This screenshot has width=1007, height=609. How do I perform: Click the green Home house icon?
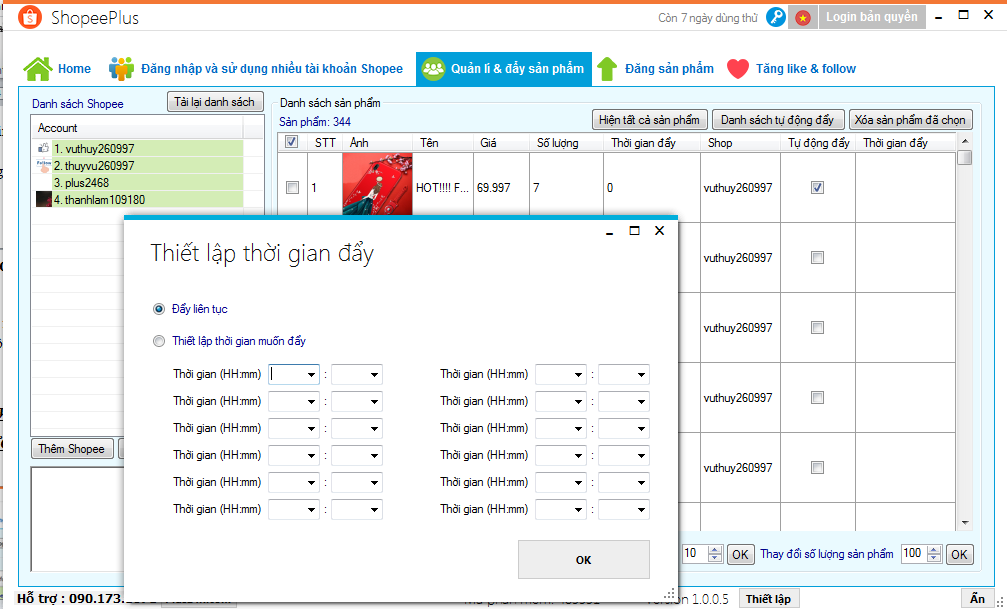[38, 69]
